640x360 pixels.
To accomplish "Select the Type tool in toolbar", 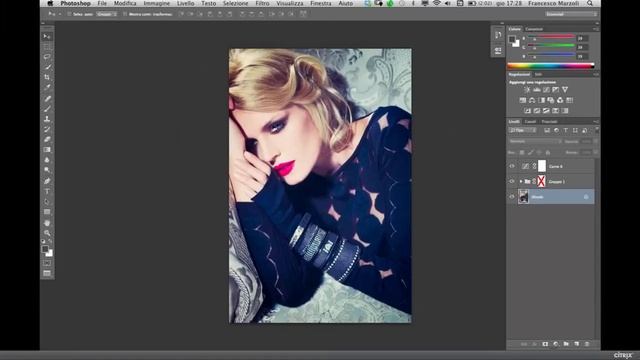I will tap(47, 191).
